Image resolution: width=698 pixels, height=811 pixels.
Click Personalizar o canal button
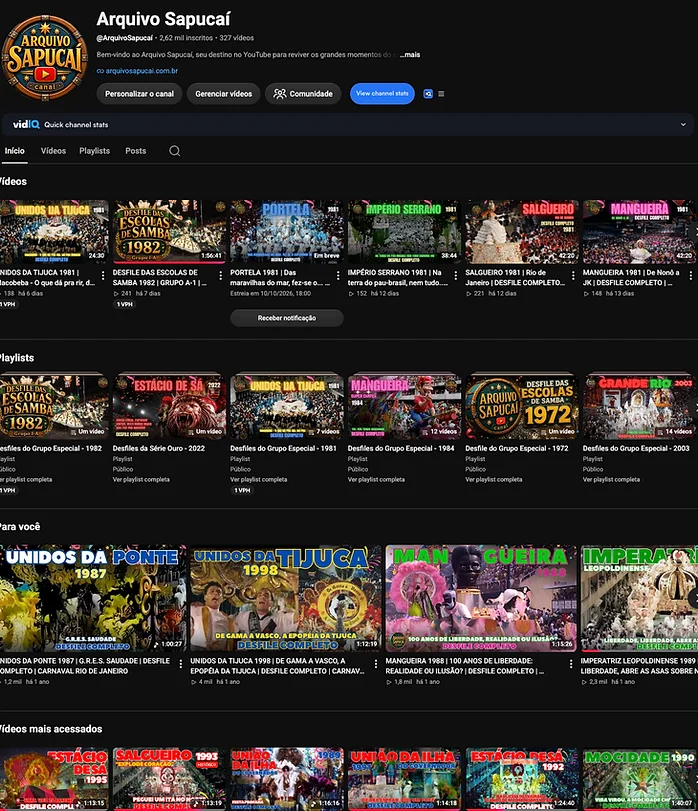(140, 94)
